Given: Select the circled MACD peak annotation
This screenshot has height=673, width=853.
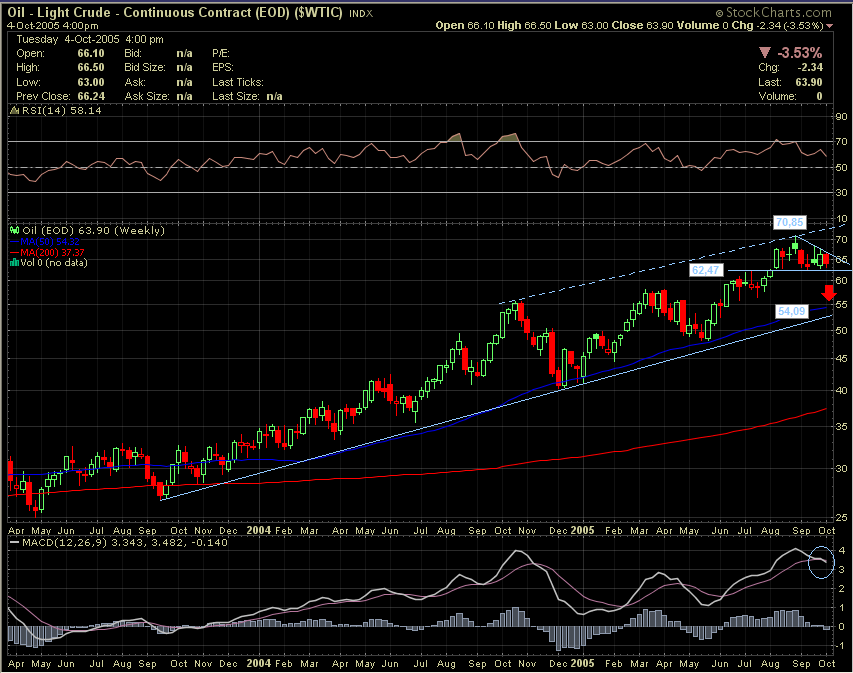Looking at the screenshot, I should (820, 563).
